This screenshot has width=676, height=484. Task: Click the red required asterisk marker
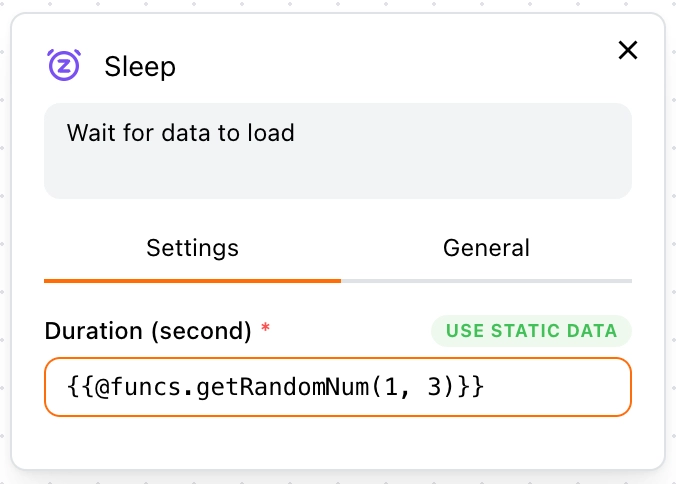tap(265, 329)
